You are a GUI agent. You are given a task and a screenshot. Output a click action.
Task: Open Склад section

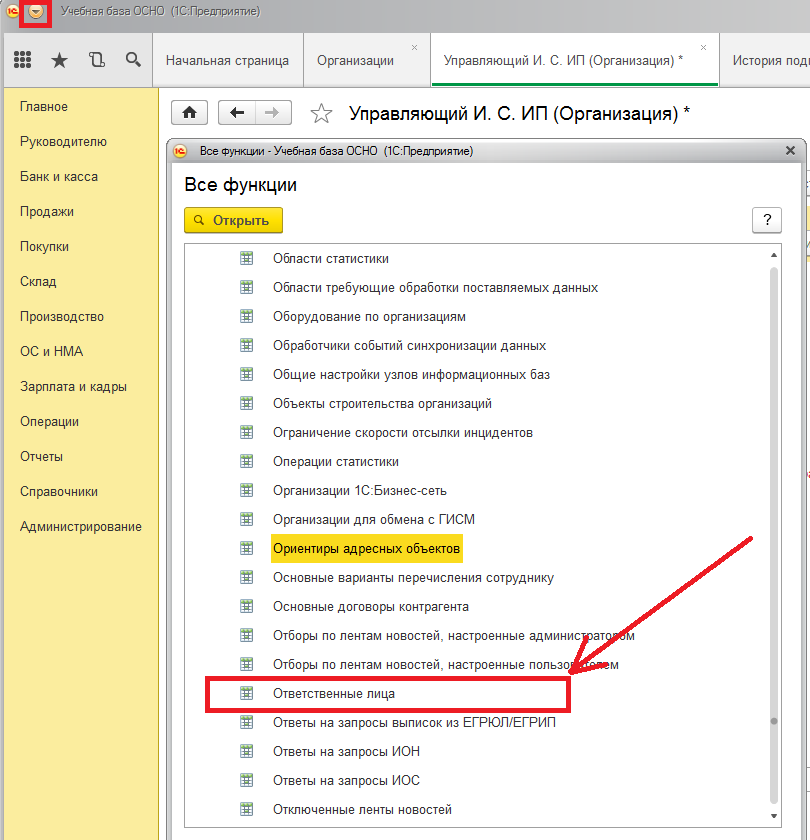tap(38, 281)
